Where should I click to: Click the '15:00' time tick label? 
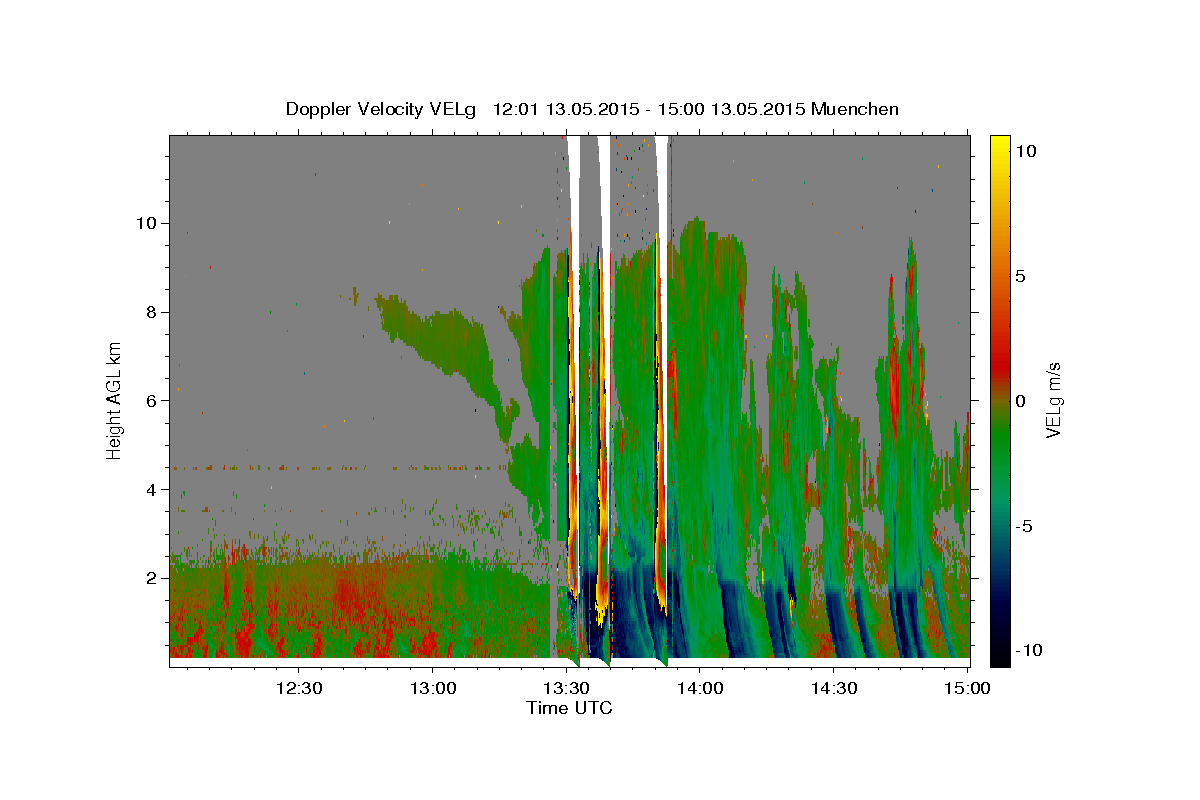pos(967,688)
